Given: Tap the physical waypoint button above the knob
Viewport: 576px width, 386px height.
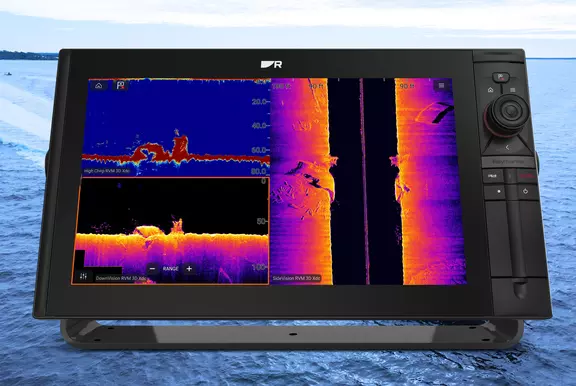Looking at the screenshot, I should 500,77.
